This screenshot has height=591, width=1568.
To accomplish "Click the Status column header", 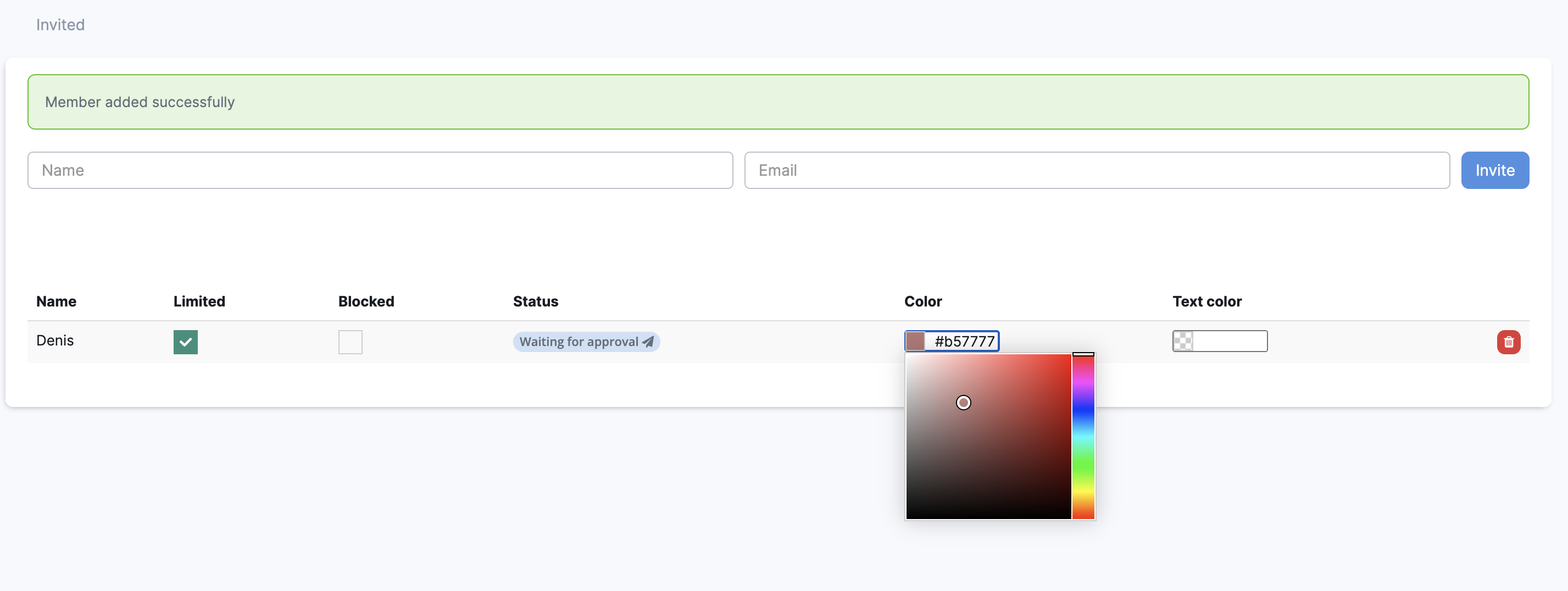I will [x=535, y=302].
